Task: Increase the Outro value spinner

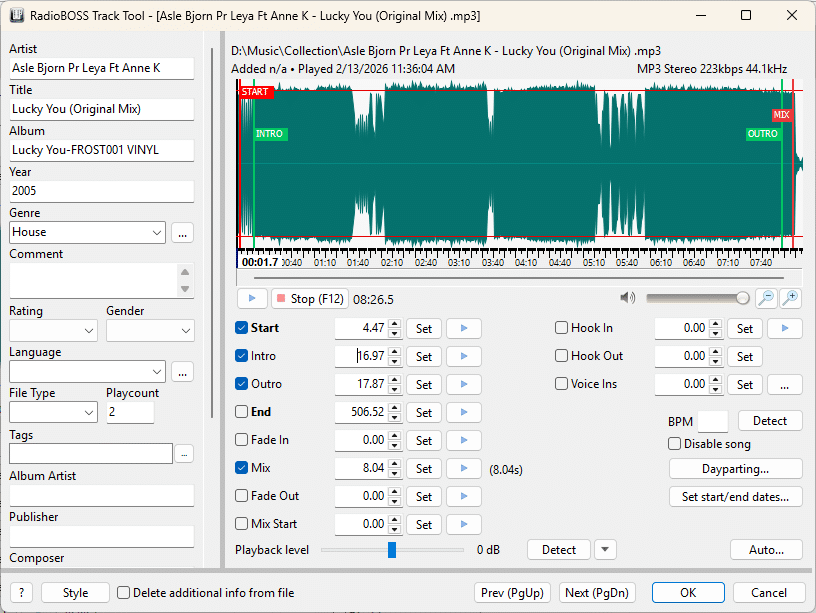Action: (395, 380)
